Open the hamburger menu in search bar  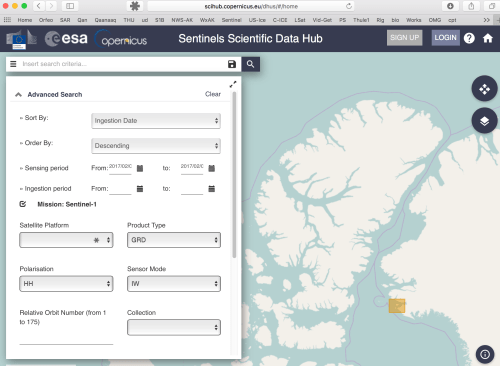(x=13, y=64)
